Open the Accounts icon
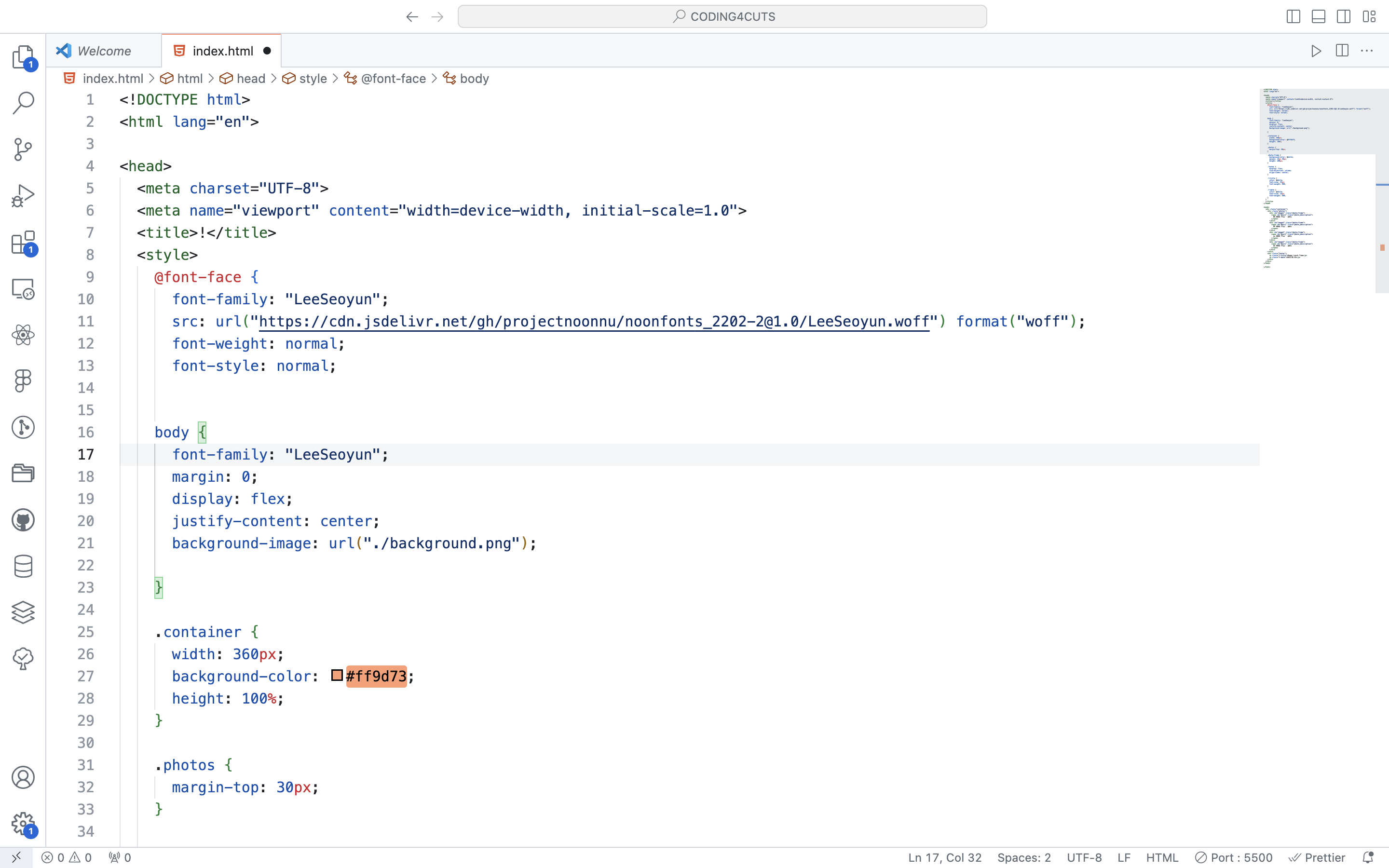1389x868 pixels. (x=23, y=777)
